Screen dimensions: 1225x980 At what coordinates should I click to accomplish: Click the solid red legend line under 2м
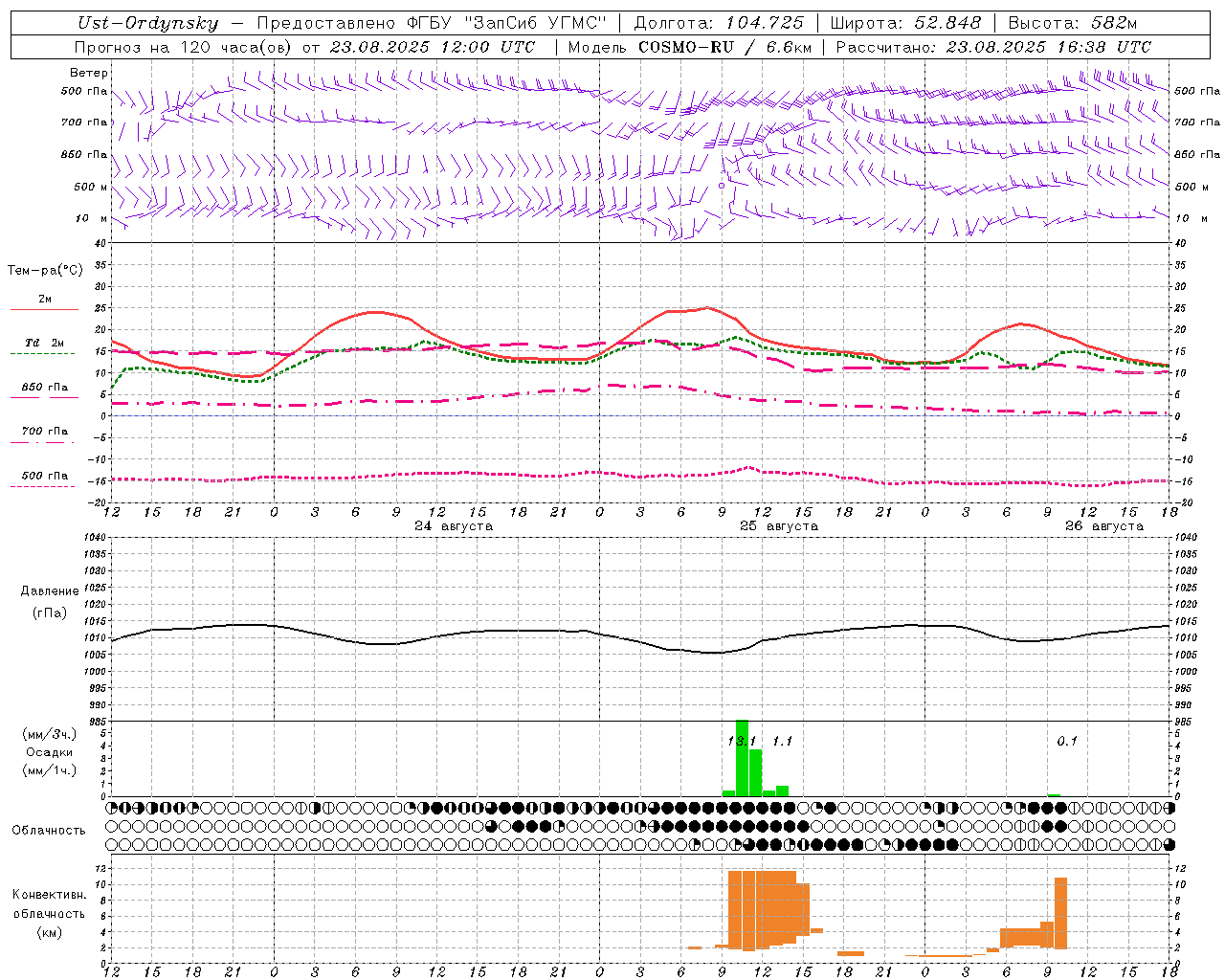tap(44, 309)
